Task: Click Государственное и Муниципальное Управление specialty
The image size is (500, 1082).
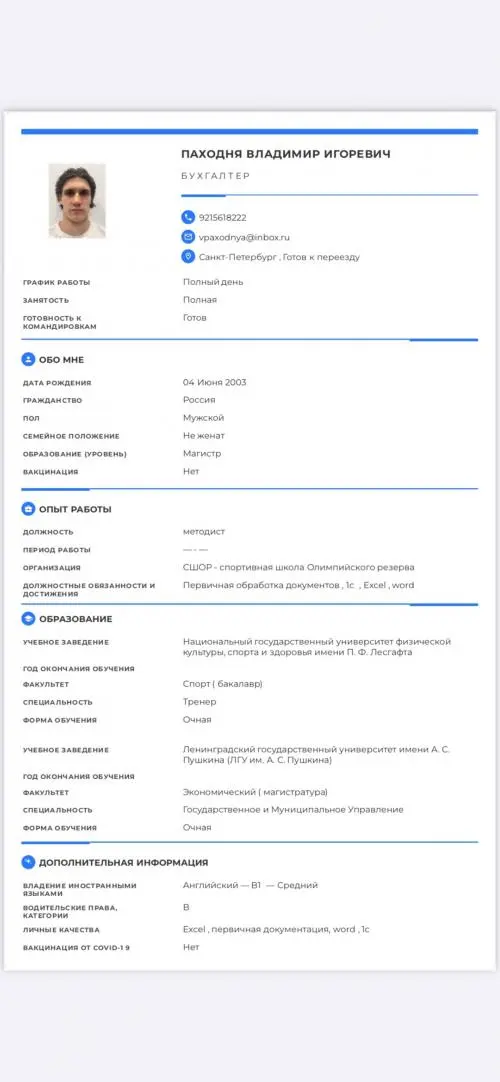Action: coord(293,810)
